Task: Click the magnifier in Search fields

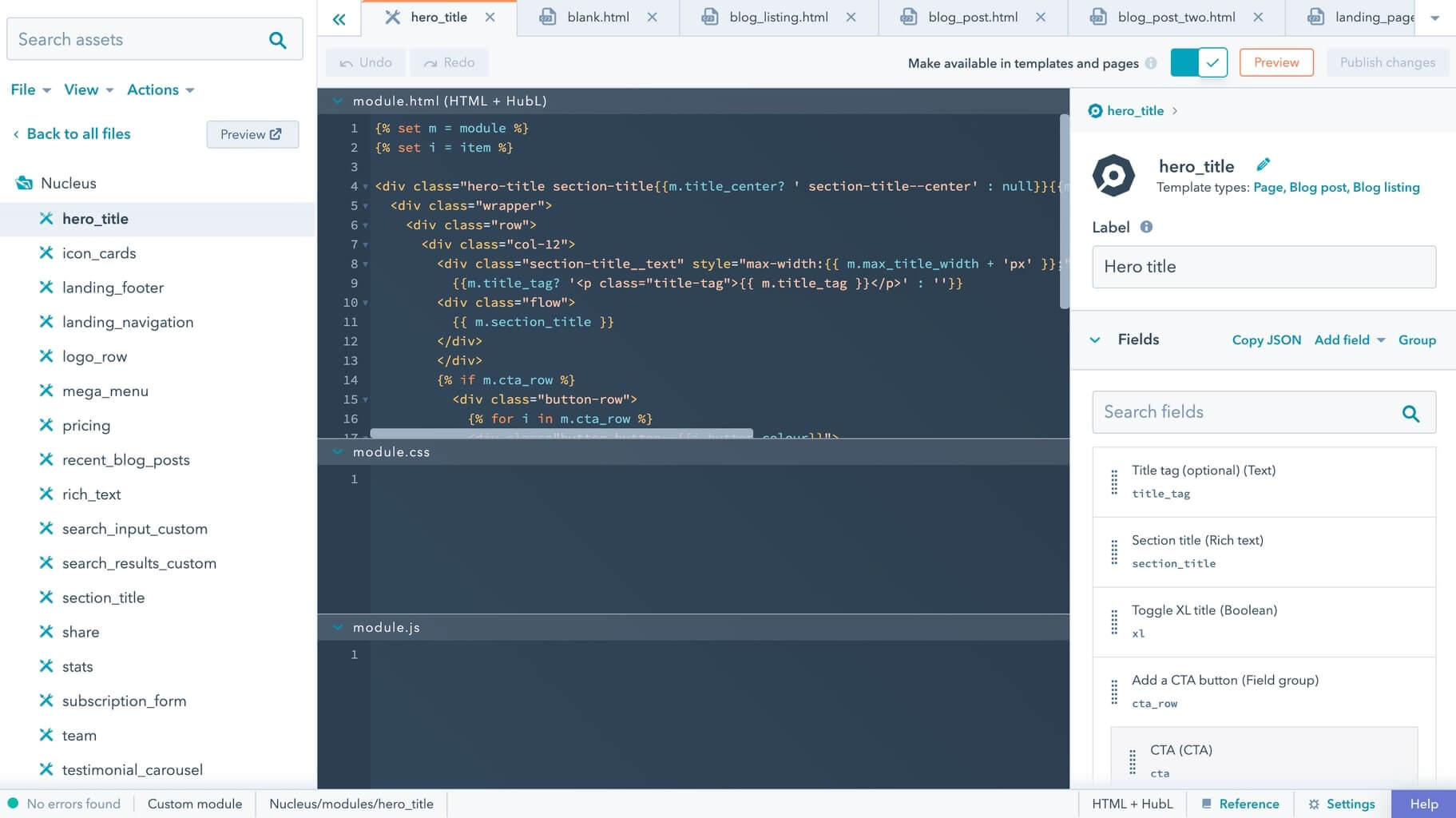Action: pos(1410,413)
